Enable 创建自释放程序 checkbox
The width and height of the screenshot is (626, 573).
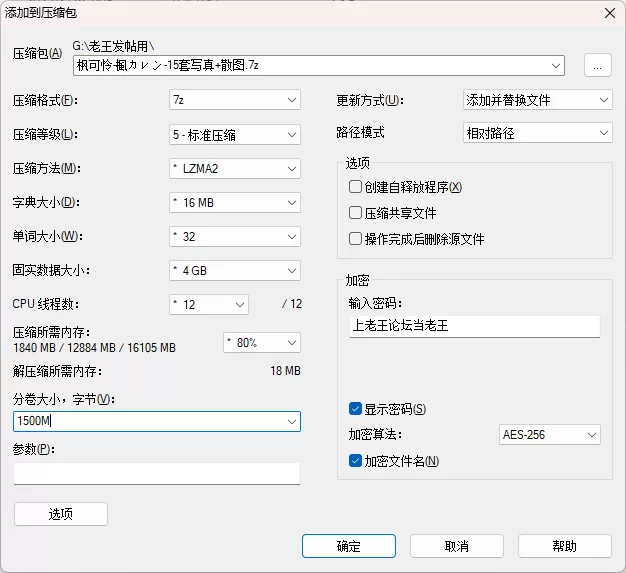click(355, 187)
